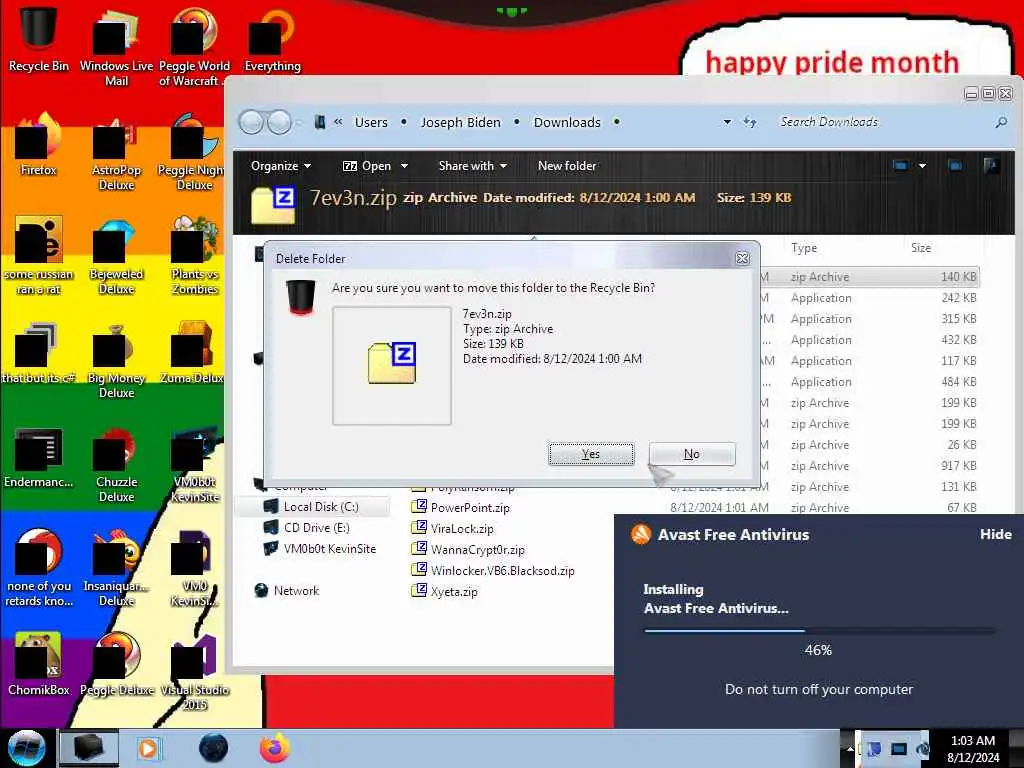Go to Joseph Biden in address path
The image size is (1024, 768).
click(460, 122)
